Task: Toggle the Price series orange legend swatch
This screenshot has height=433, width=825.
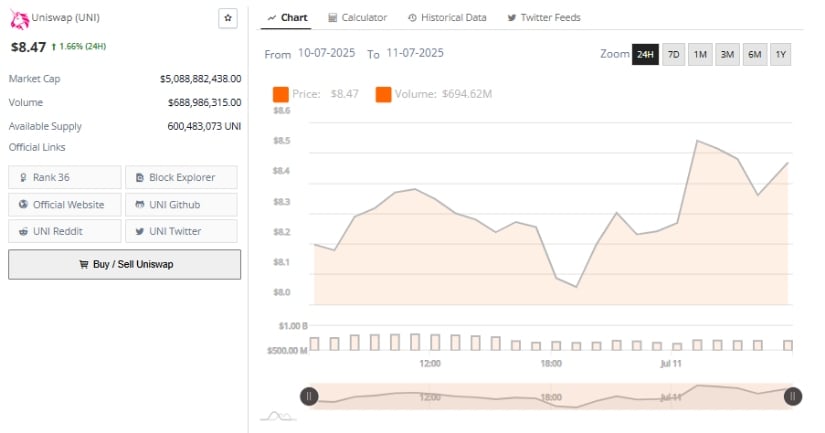Action: pyautogui.click(x=280, y=94)
